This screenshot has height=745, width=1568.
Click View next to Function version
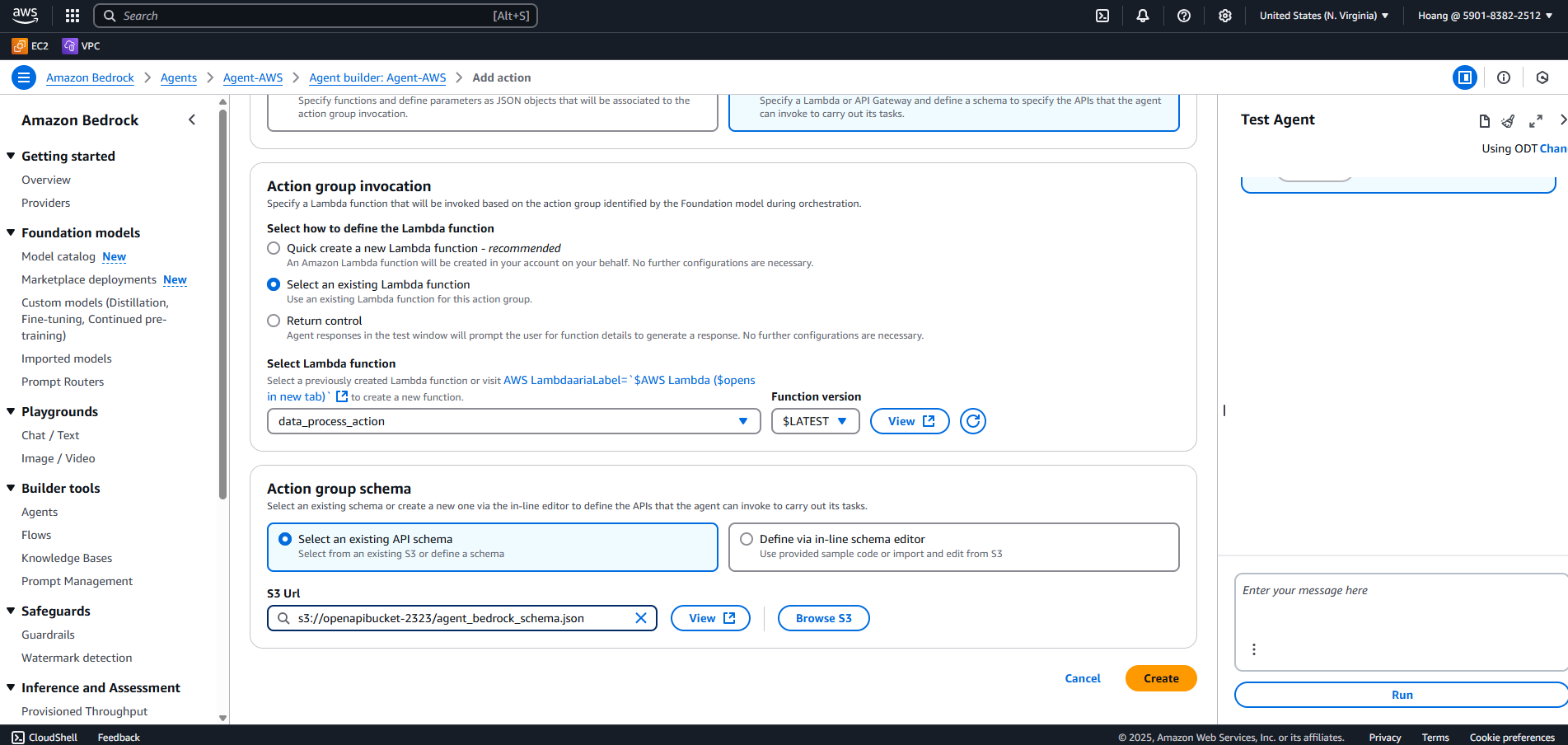pos(910,421)
